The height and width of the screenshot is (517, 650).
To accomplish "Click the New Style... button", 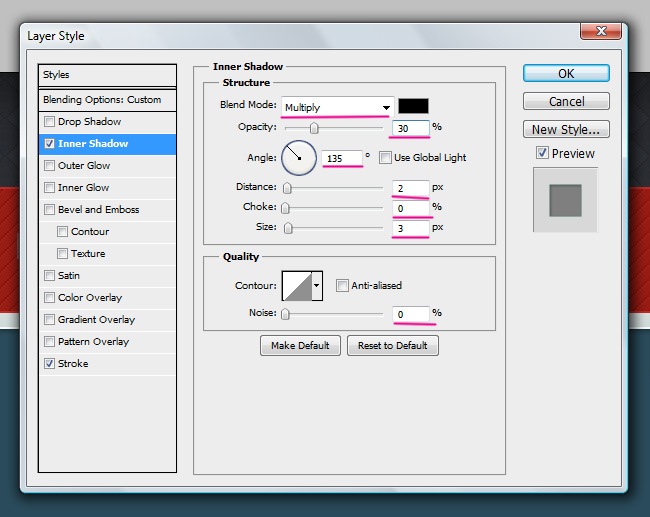I will click(566, 129).
